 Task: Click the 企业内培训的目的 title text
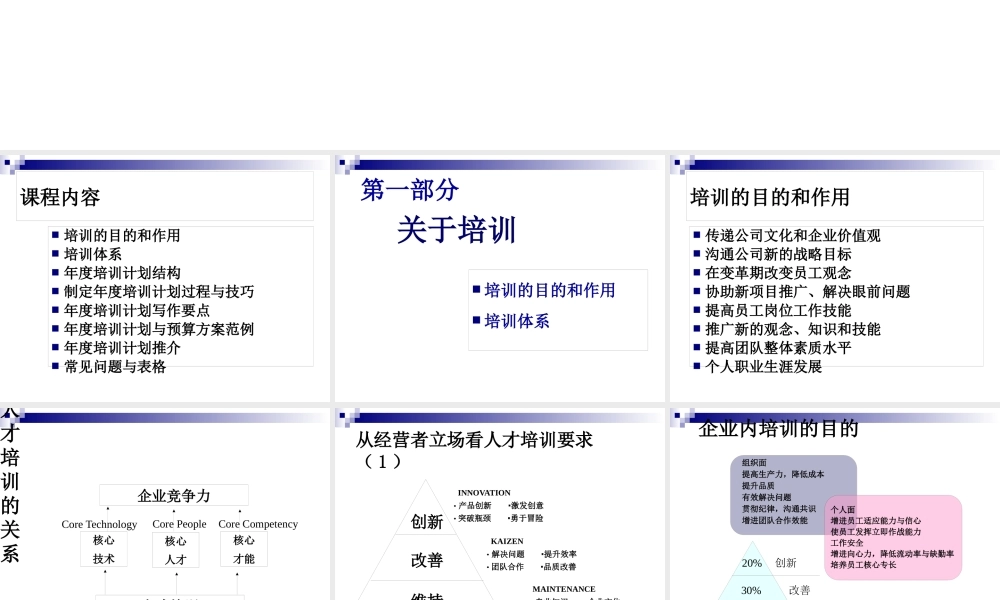pos(779,428)
